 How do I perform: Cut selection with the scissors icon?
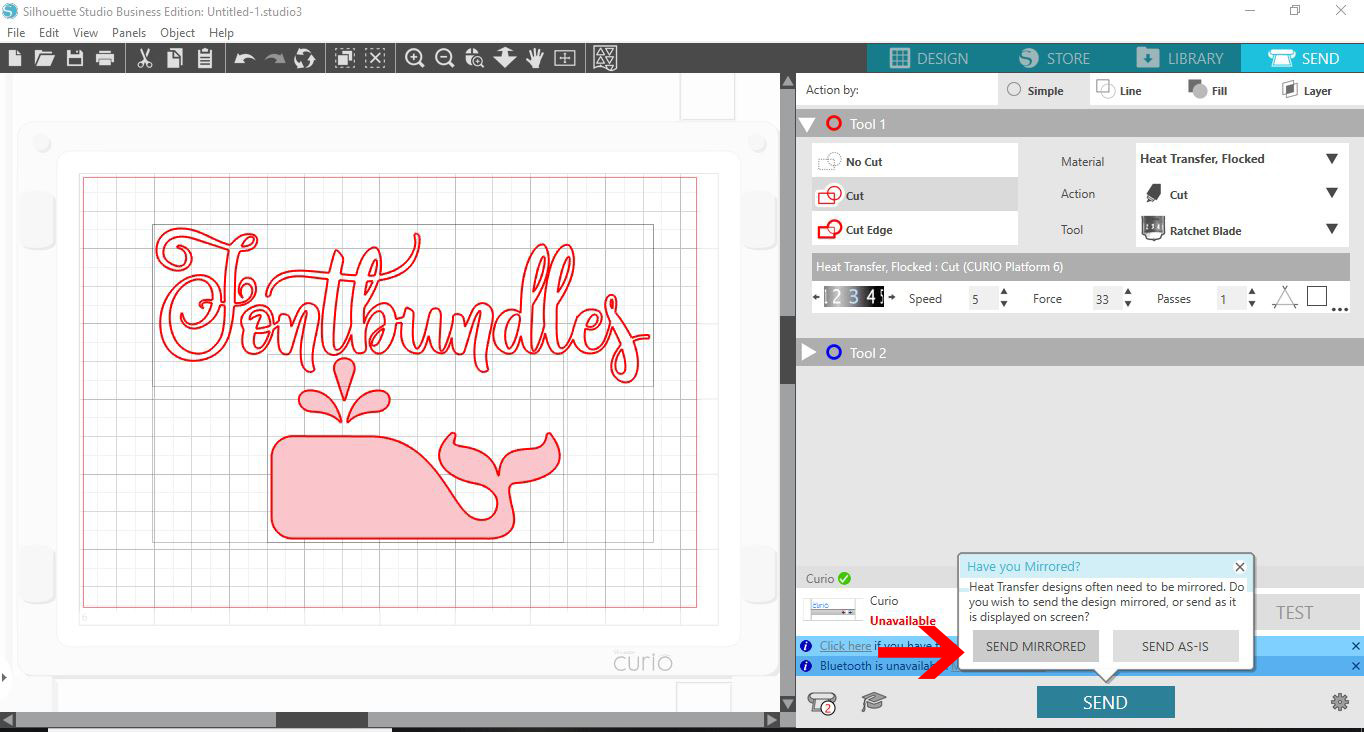(145, 58)
